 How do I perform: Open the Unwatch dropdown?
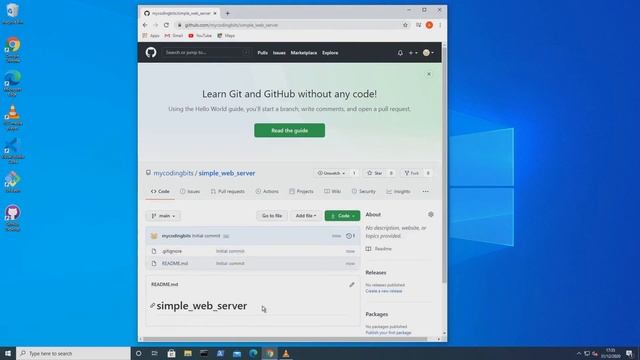tap(331, 173)
